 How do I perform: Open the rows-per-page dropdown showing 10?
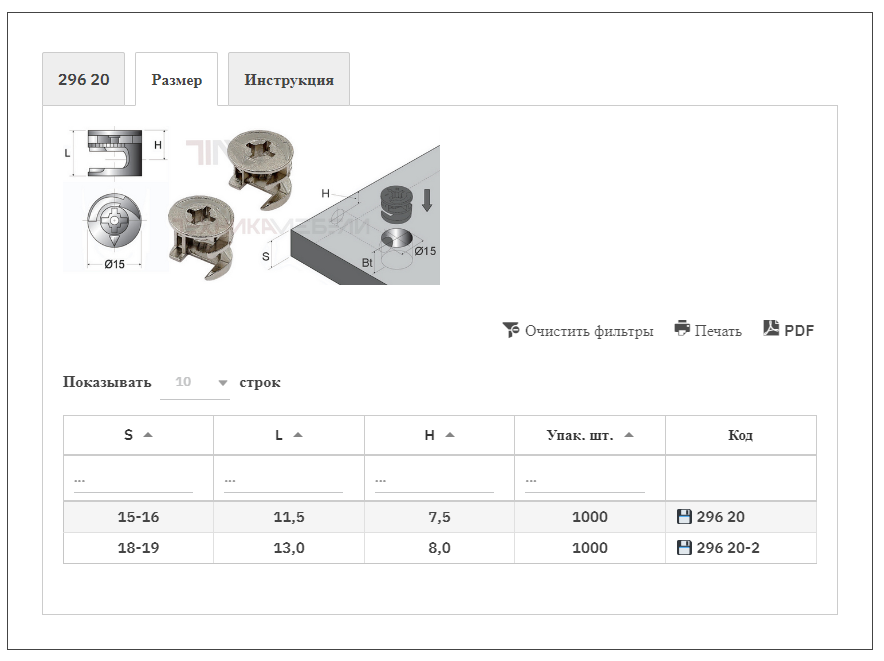195,382
